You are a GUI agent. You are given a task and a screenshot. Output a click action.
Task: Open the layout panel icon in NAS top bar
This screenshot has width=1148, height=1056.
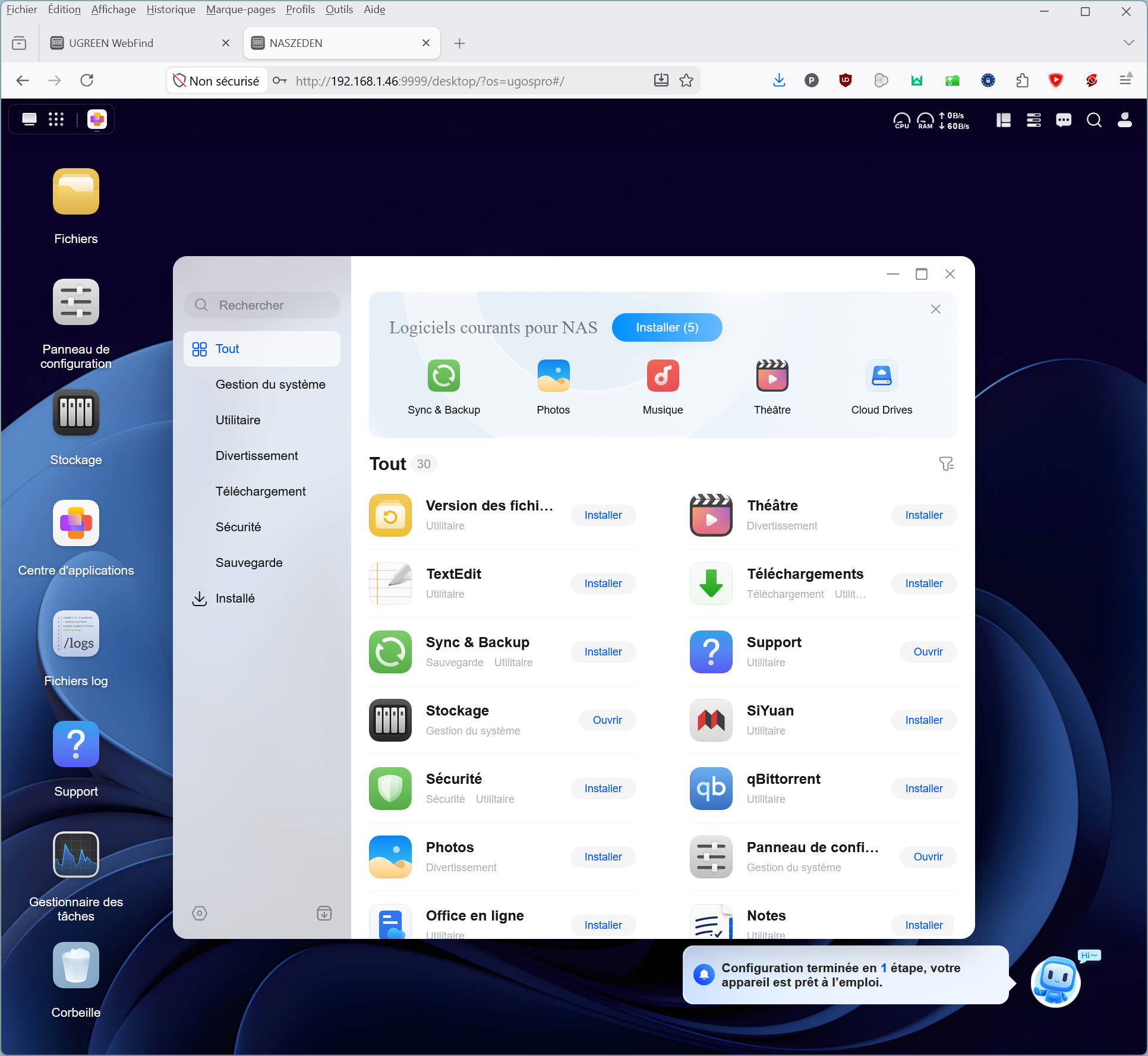[1004, 121]
